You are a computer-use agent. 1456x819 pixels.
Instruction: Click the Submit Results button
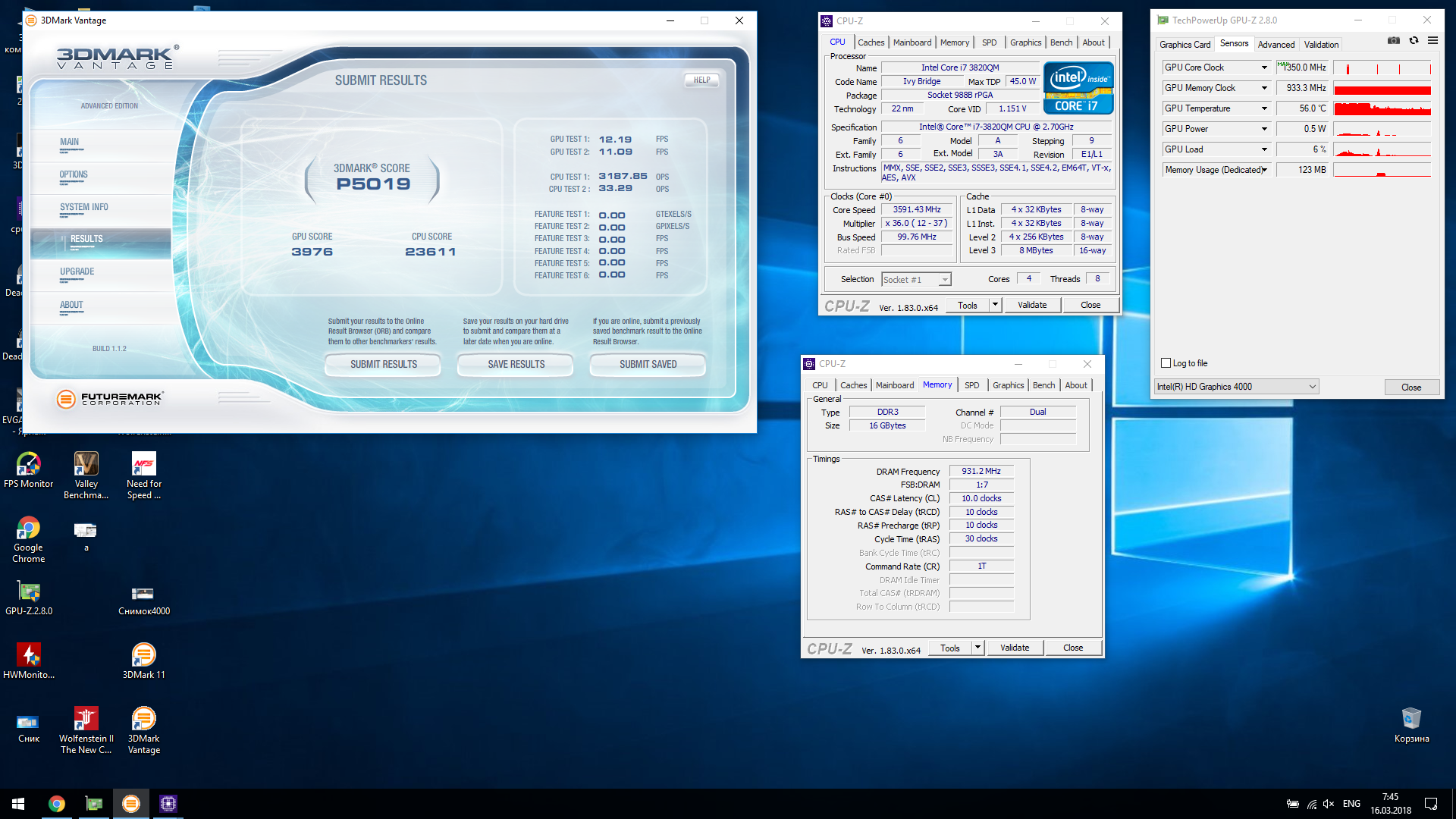383,365
